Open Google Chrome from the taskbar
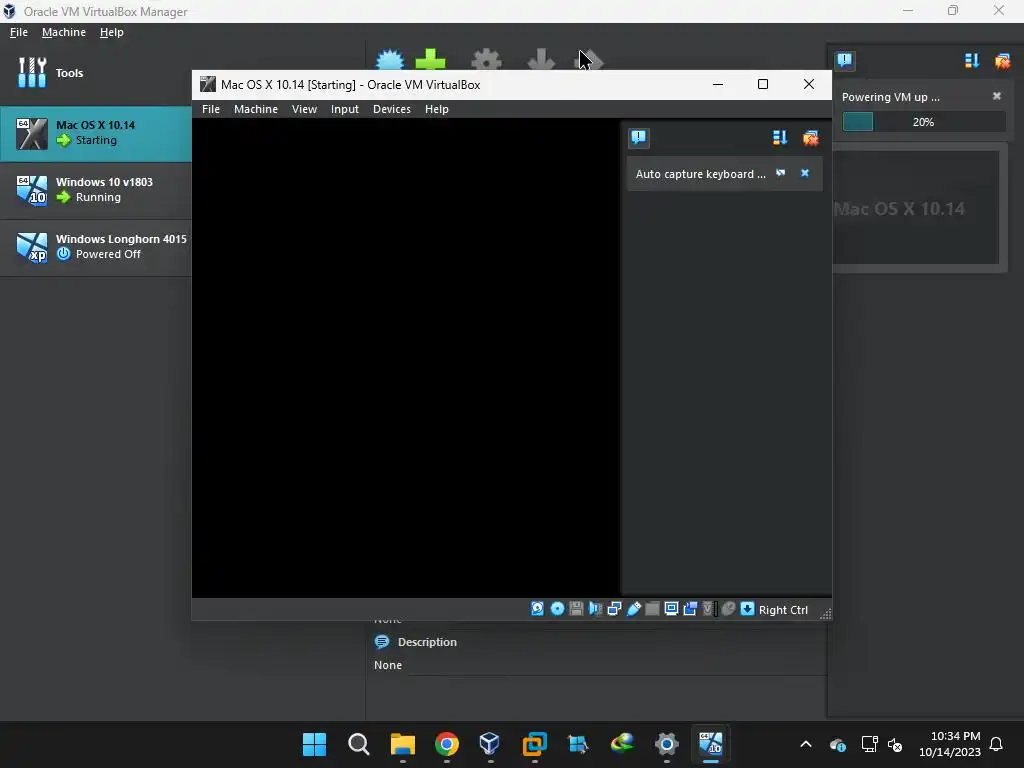1024x768 pixels. (447, 744)
